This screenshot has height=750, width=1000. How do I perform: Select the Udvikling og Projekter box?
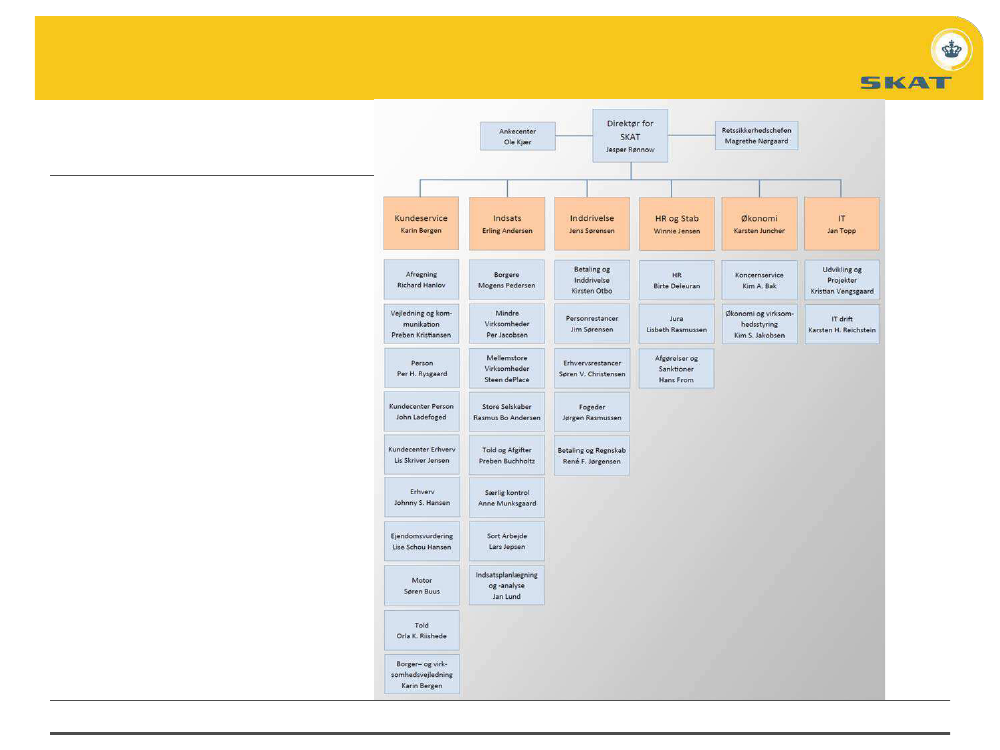[842, 279]
